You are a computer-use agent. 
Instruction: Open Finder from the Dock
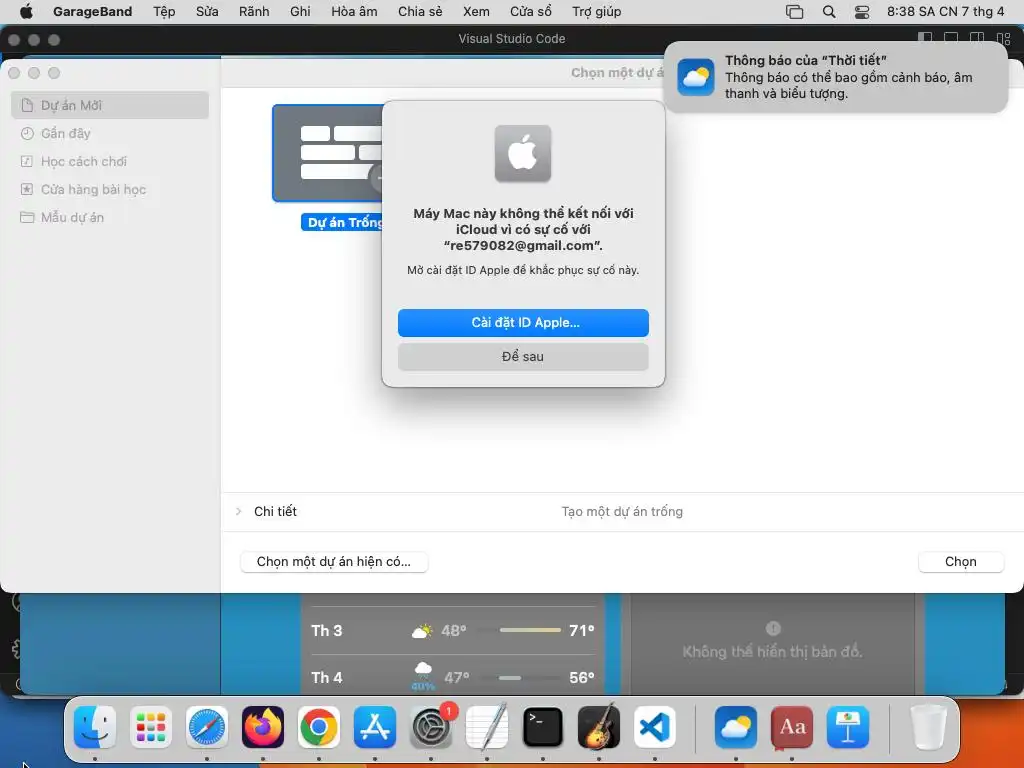pyautogui.click(x=95, y=727)
